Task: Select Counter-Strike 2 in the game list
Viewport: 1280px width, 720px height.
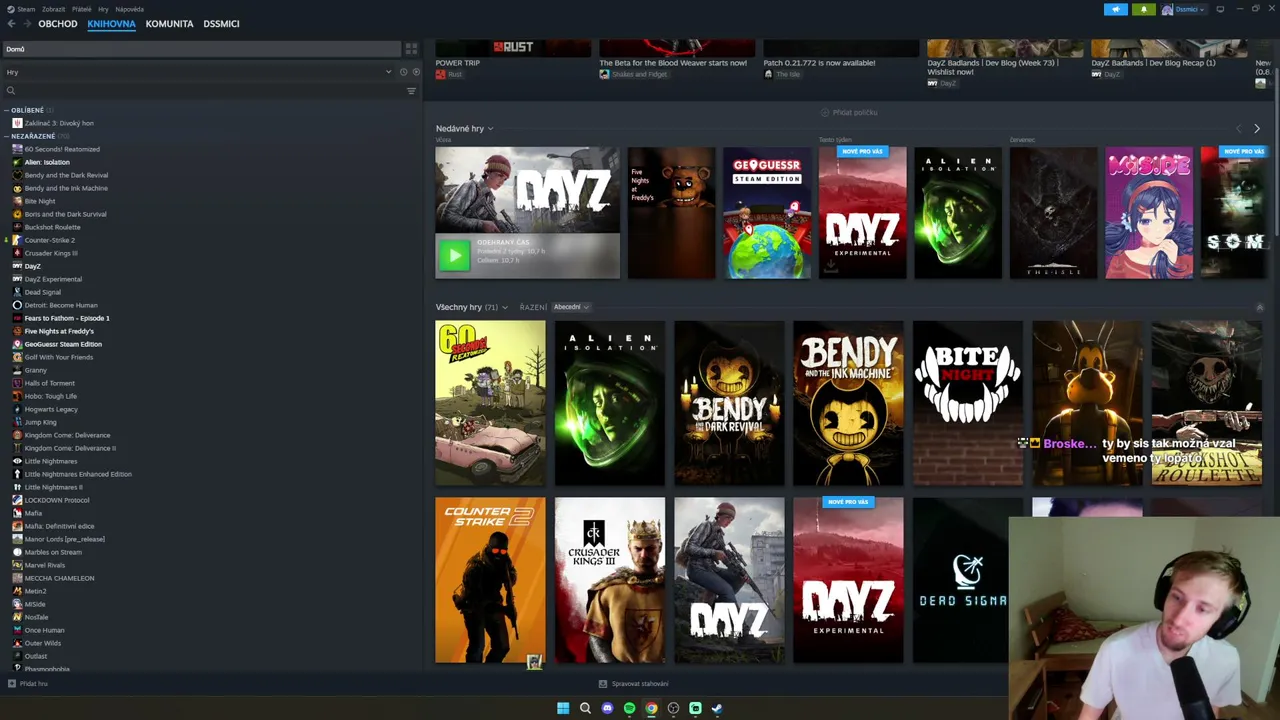Action: (x=49, y=240)
